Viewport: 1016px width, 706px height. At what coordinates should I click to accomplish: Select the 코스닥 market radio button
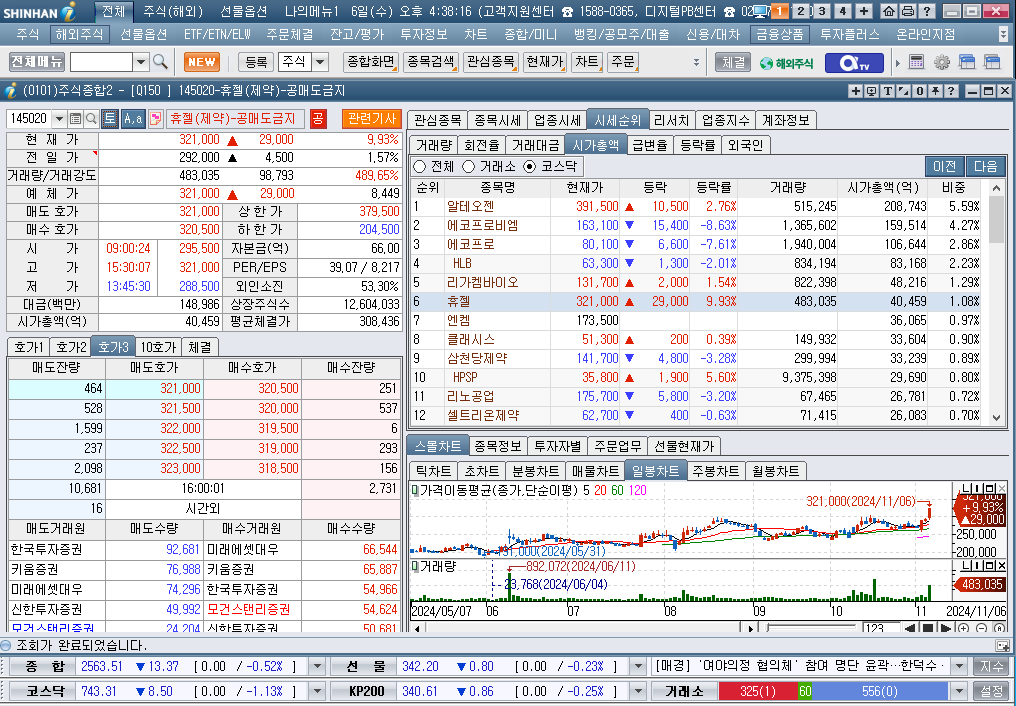[x=529, y=166]
